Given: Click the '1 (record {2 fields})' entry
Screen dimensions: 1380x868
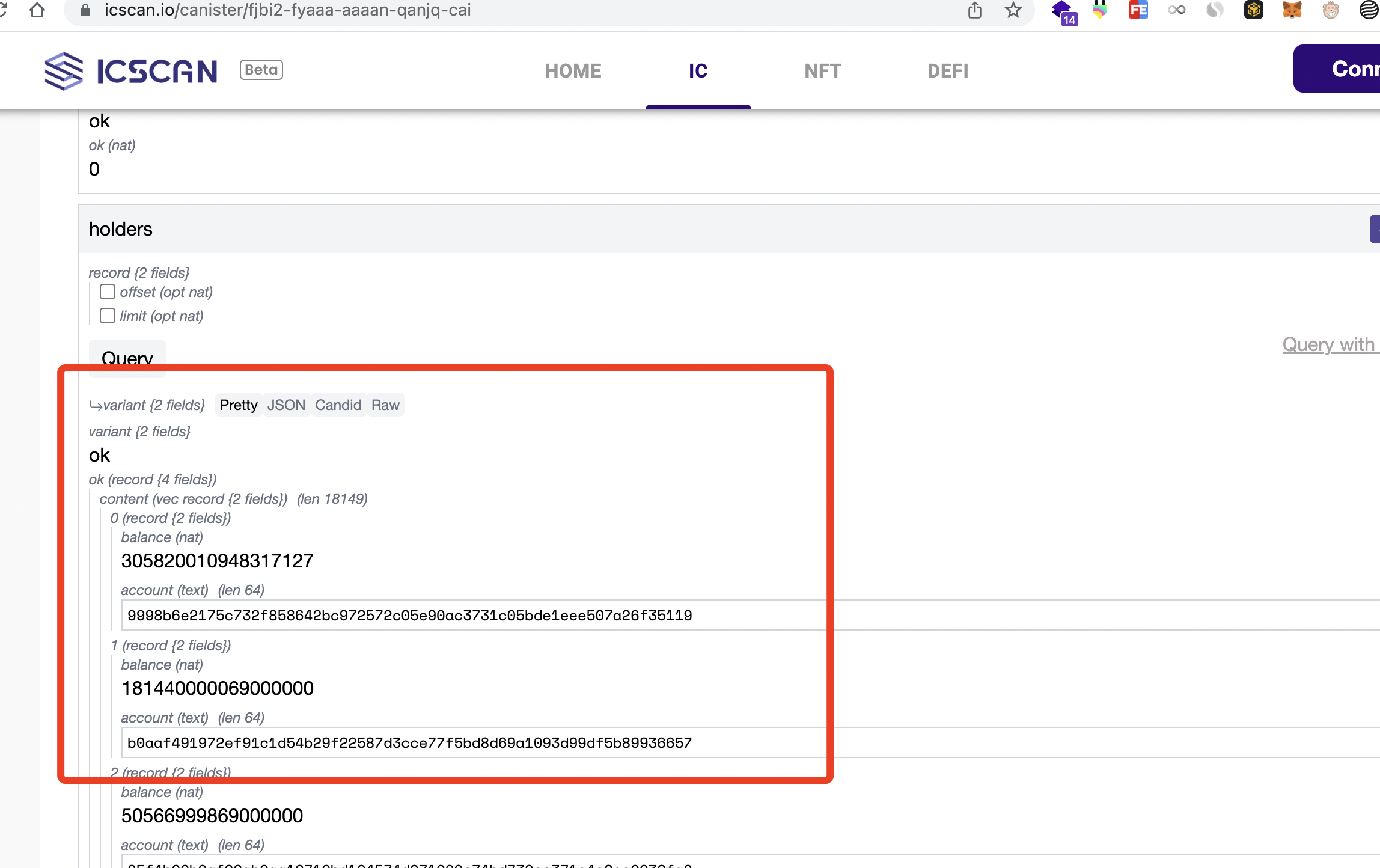Looking at the screenshot, I should pyautogui.click(x=171, y=645).
